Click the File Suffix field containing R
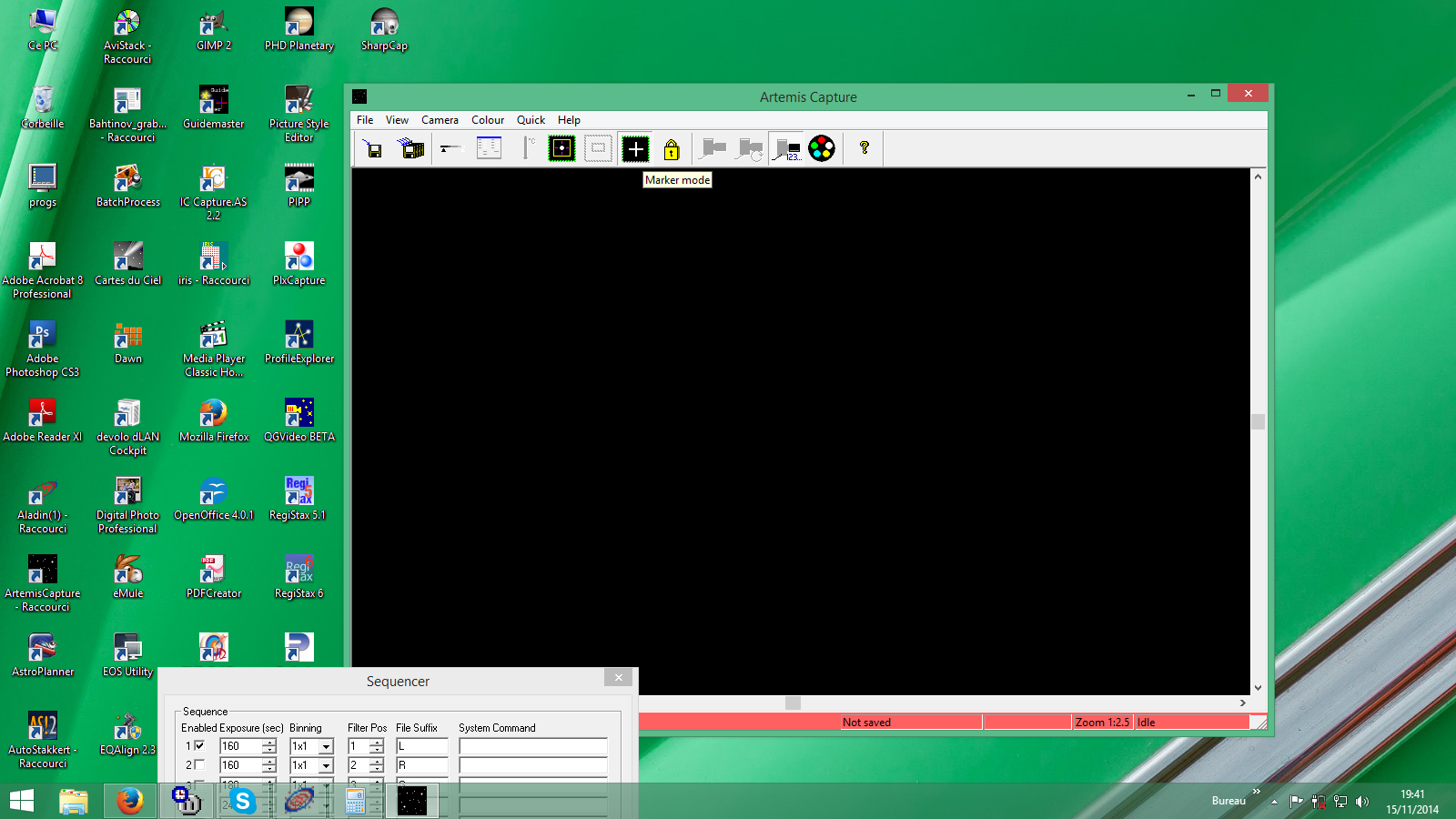1456x819 pixels. tap(422, 765)
